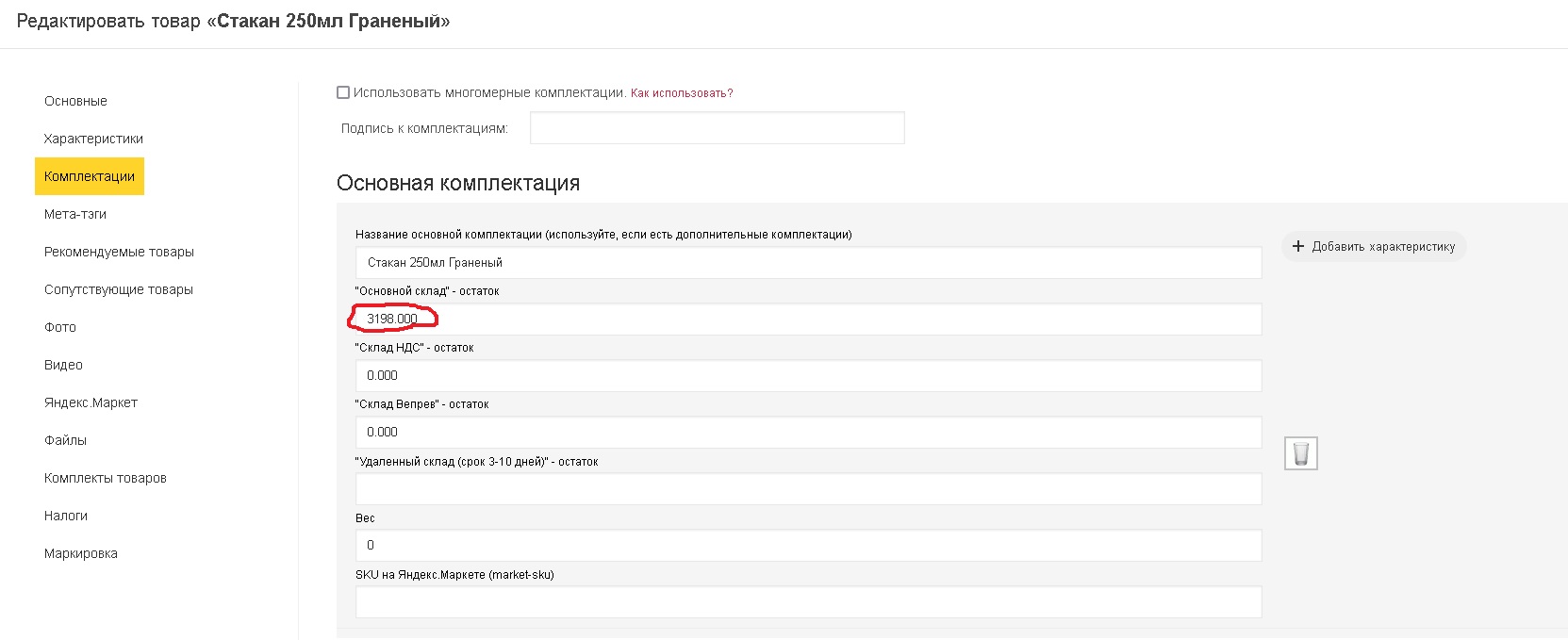Focus the 'Основной склад' stock field
Image resolution: width=1568 pixels, height=640 pixels.
pyautogui.click(x=808, y=320)
